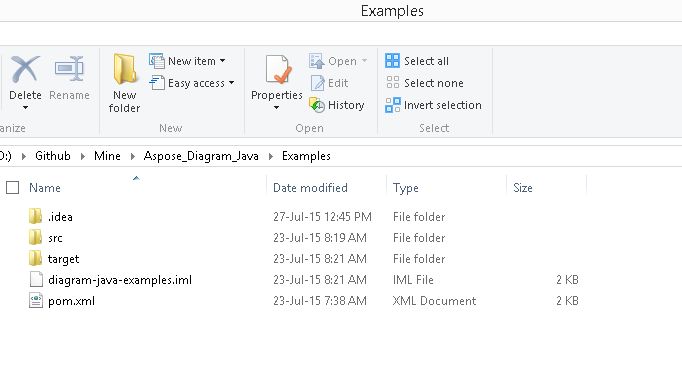Click the Select none label
Image resolution: width=682 pixels, height=373 pixels.
(x=434, y=83)
